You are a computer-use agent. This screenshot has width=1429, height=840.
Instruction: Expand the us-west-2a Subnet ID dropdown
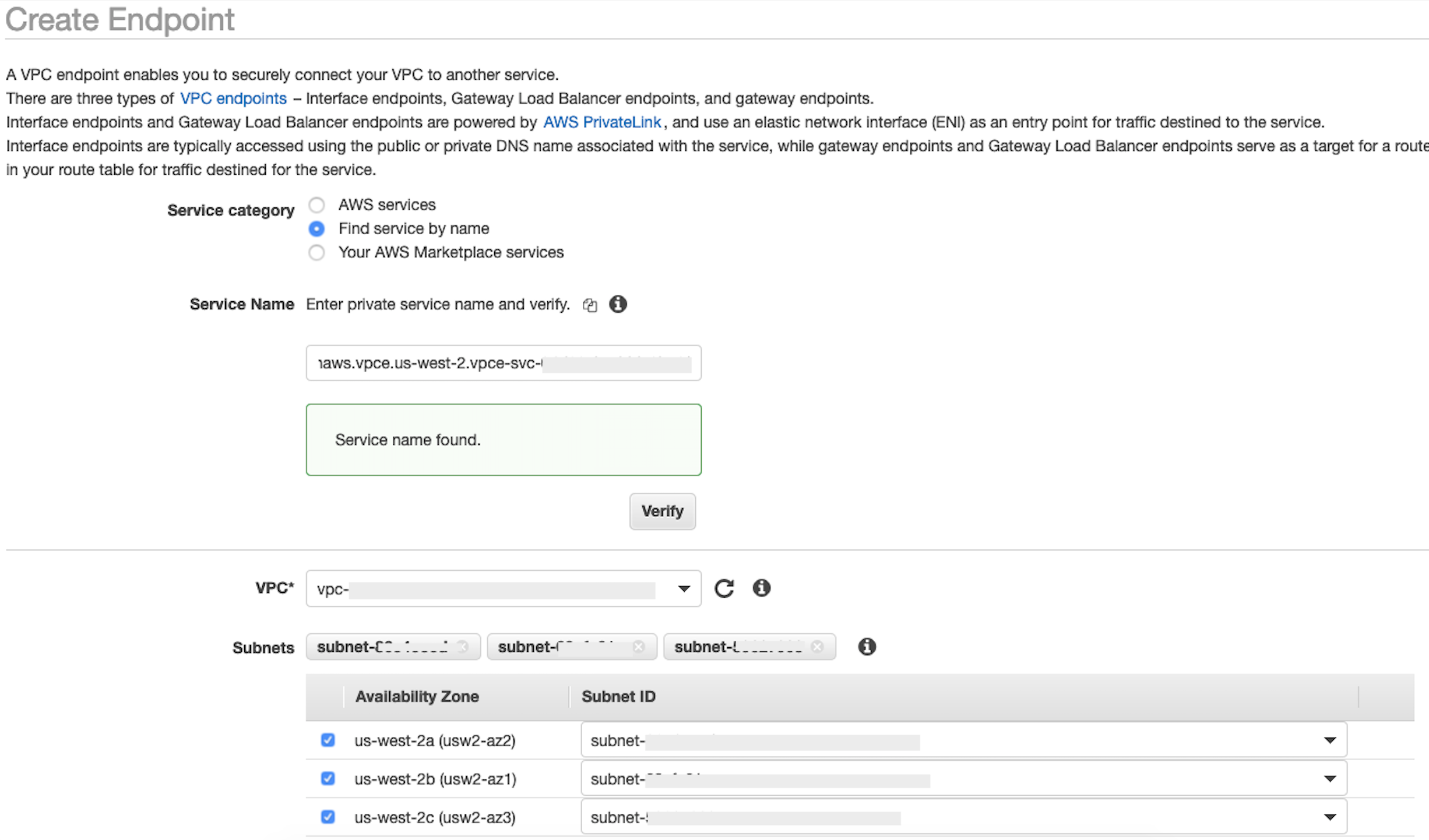pyautogui.click(x=1331, y=740)
